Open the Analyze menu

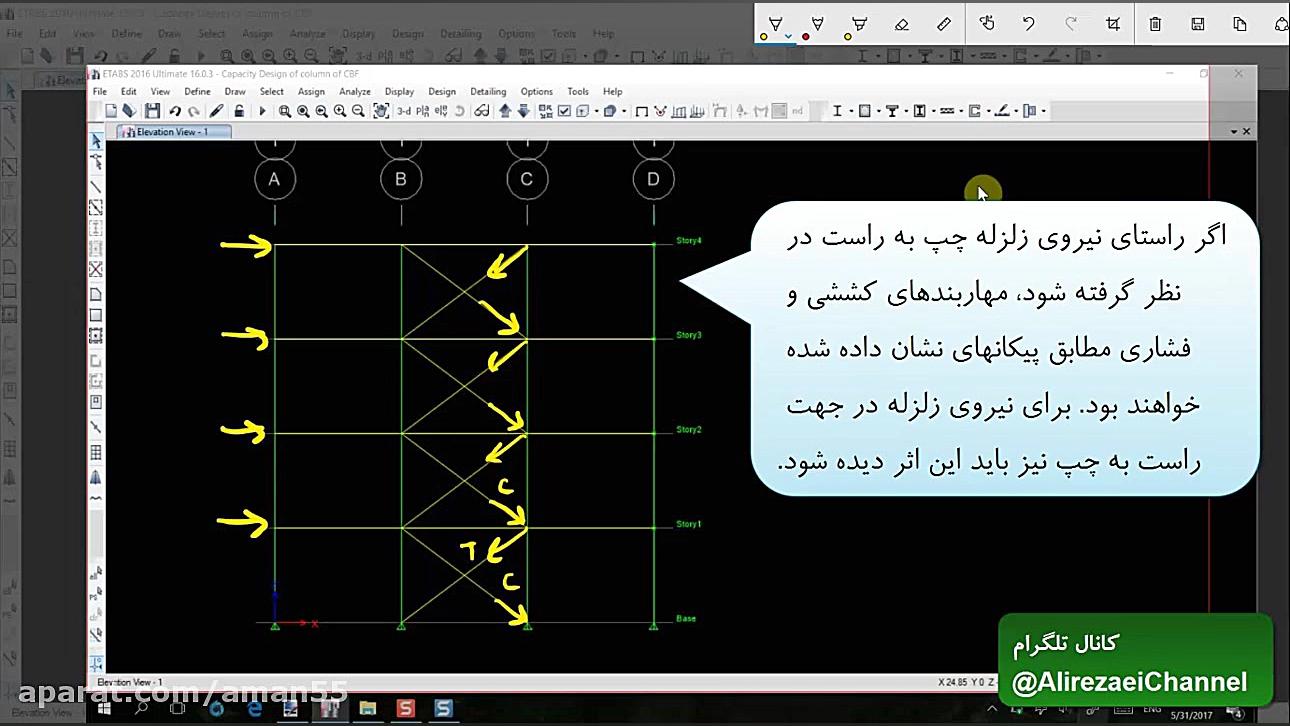pos(355,91)
